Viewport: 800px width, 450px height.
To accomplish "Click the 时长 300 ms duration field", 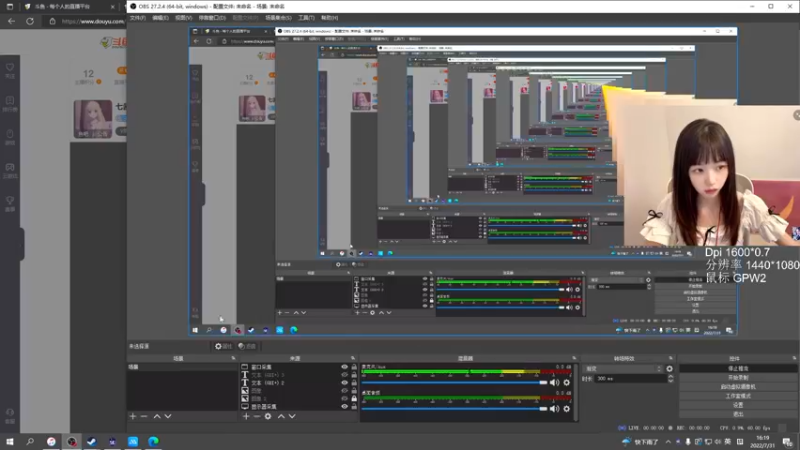I will (x=631, y=379).
